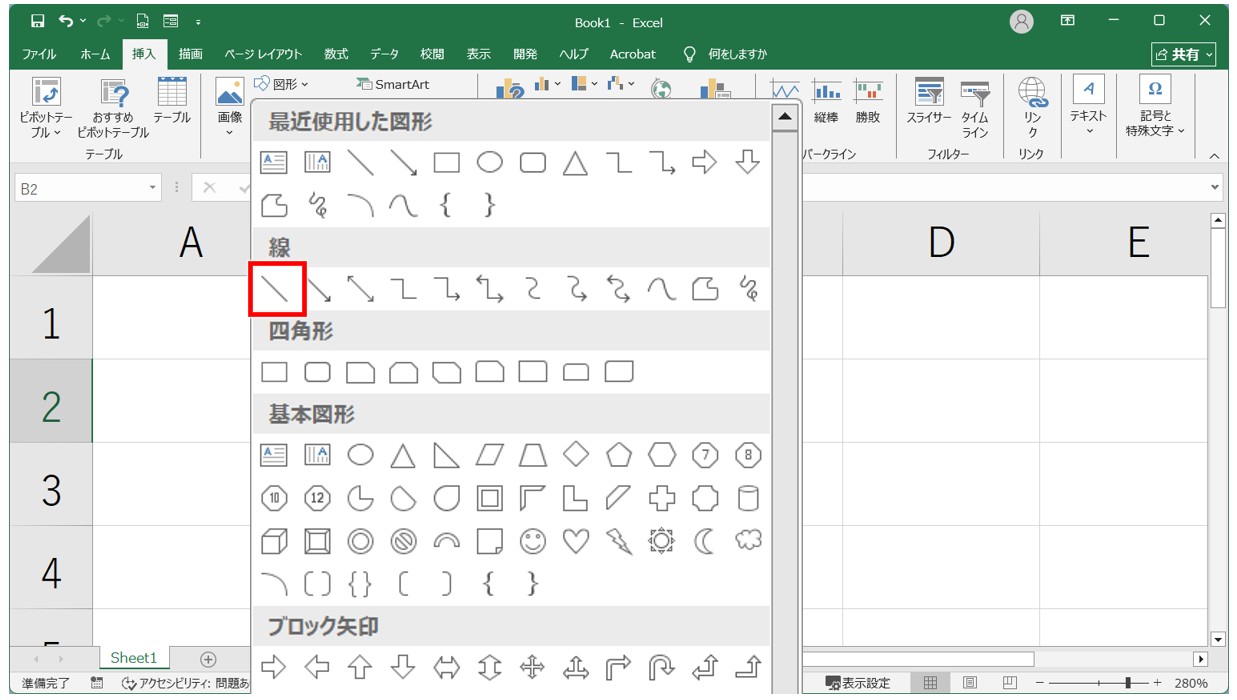Click the おすすめピボットテーブル button
1237x700 pixels.
(113, 108)
